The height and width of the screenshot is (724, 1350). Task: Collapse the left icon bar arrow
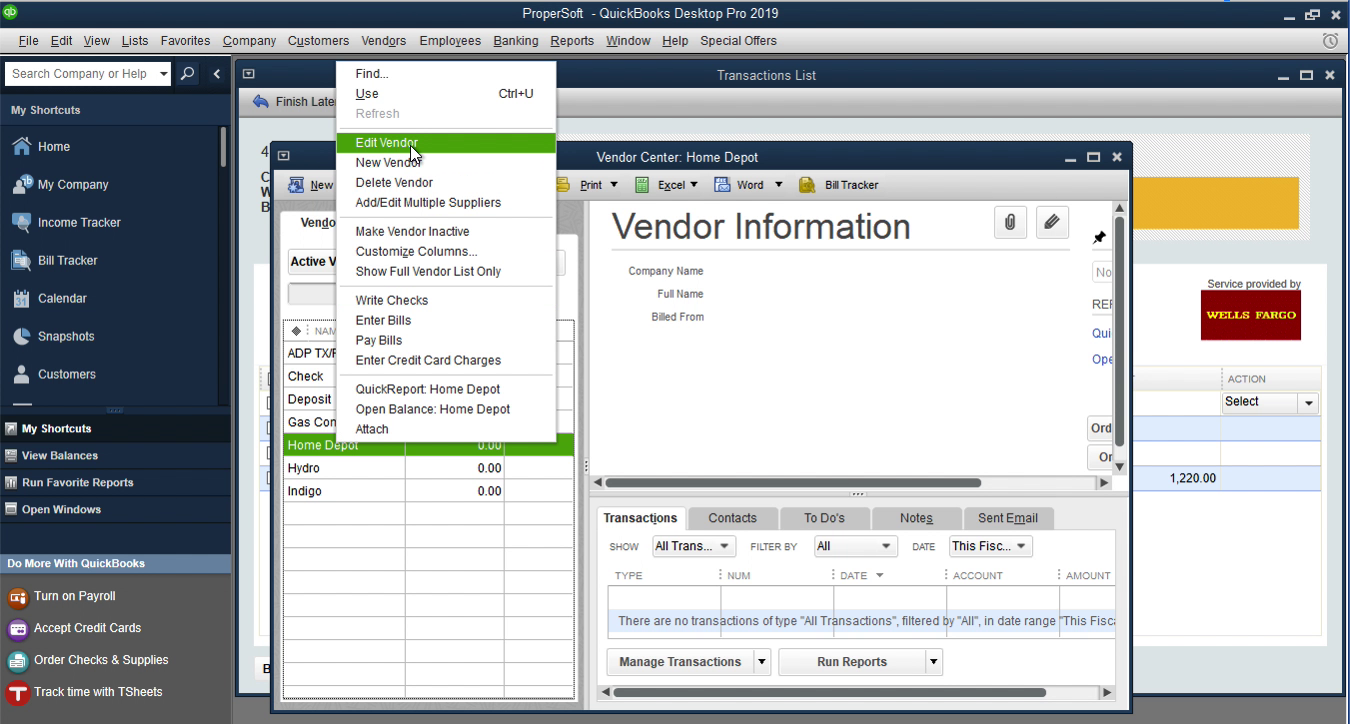click(x=217, y=74)
